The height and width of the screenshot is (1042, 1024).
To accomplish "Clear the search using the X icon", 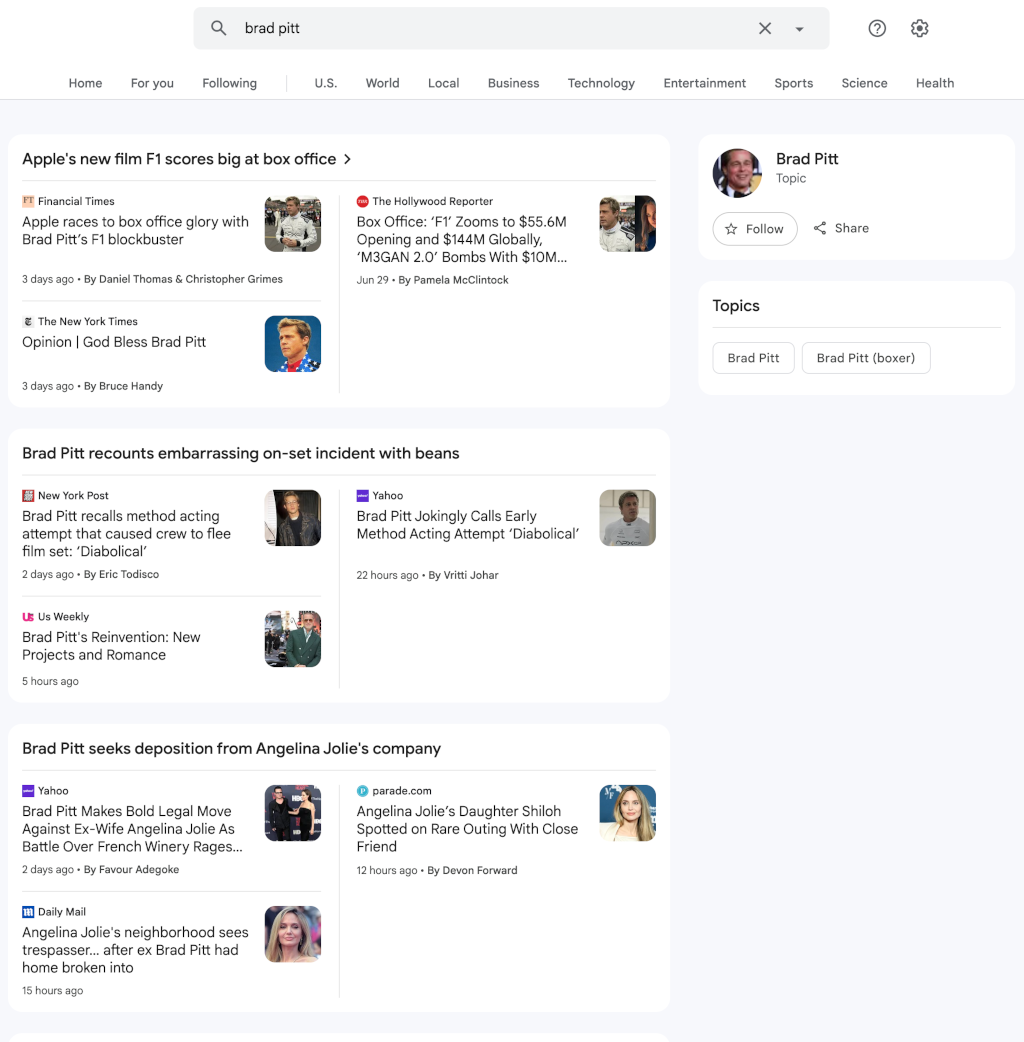I will pos(765,28).
